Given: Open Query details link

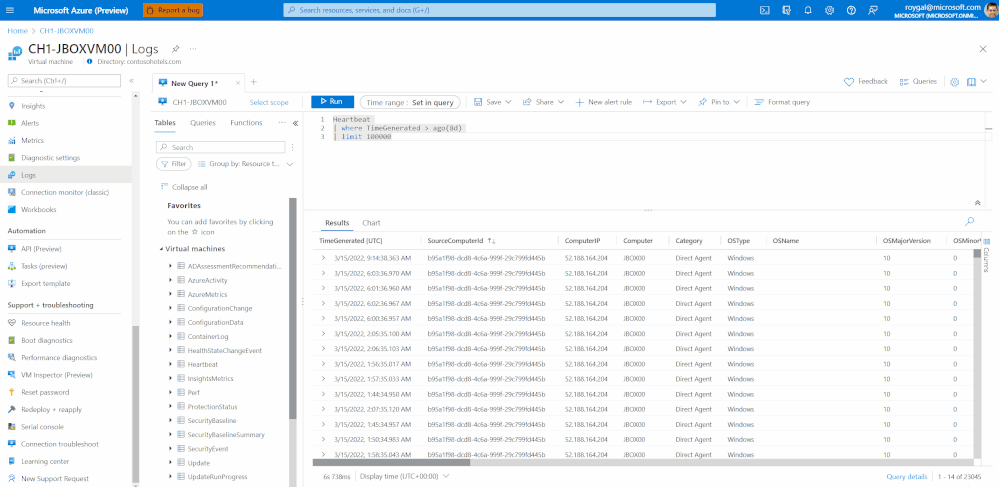Looking at the screenshot, I should [x=907, y=476].
